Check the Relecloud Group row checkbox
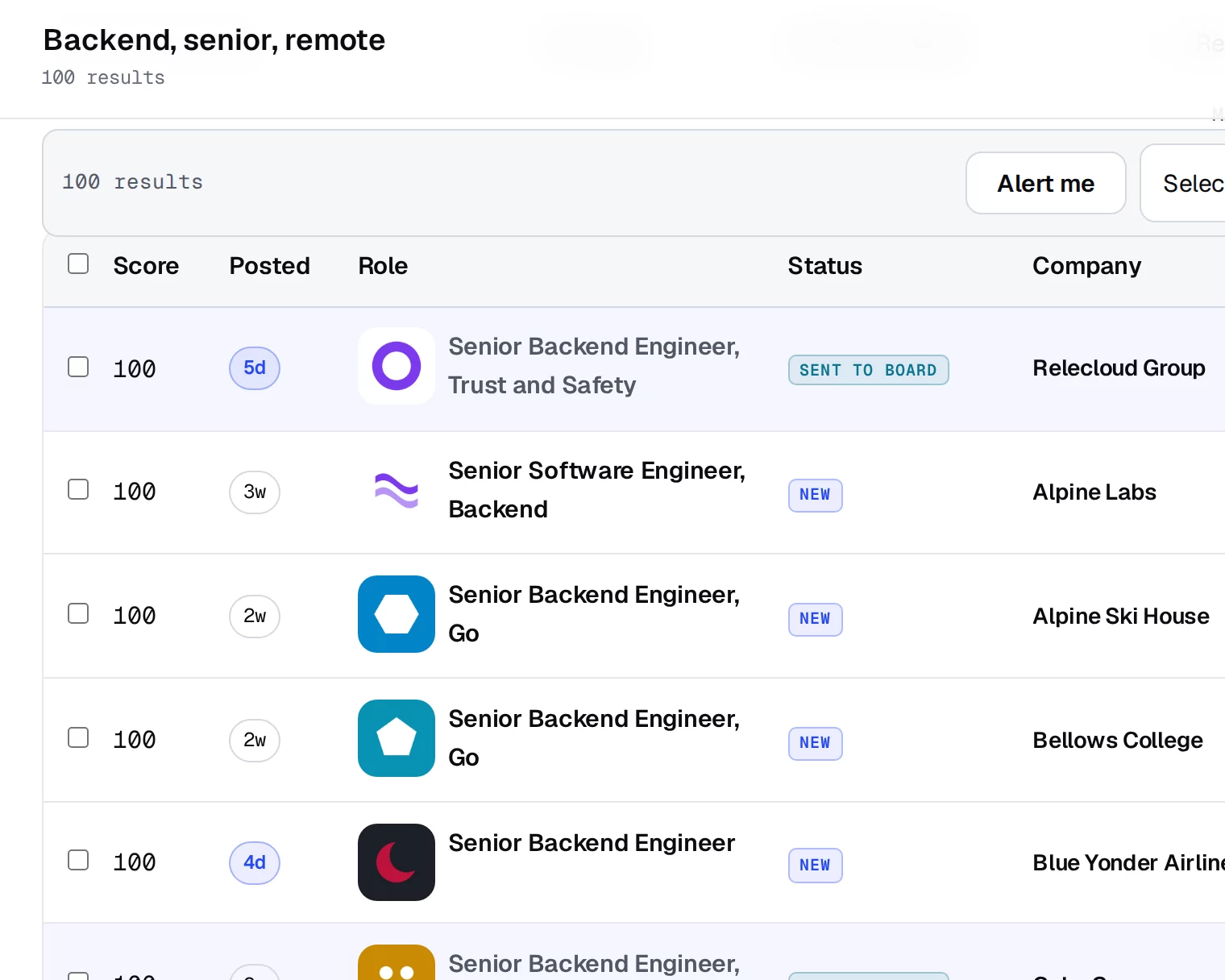This screenshot has height=980, width=1225. 78,367
